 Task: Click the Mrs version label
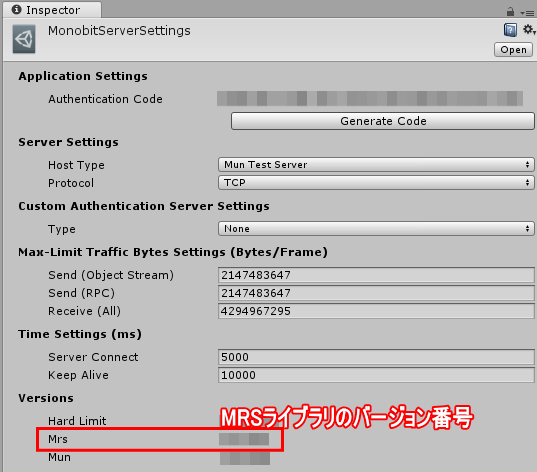58,439
